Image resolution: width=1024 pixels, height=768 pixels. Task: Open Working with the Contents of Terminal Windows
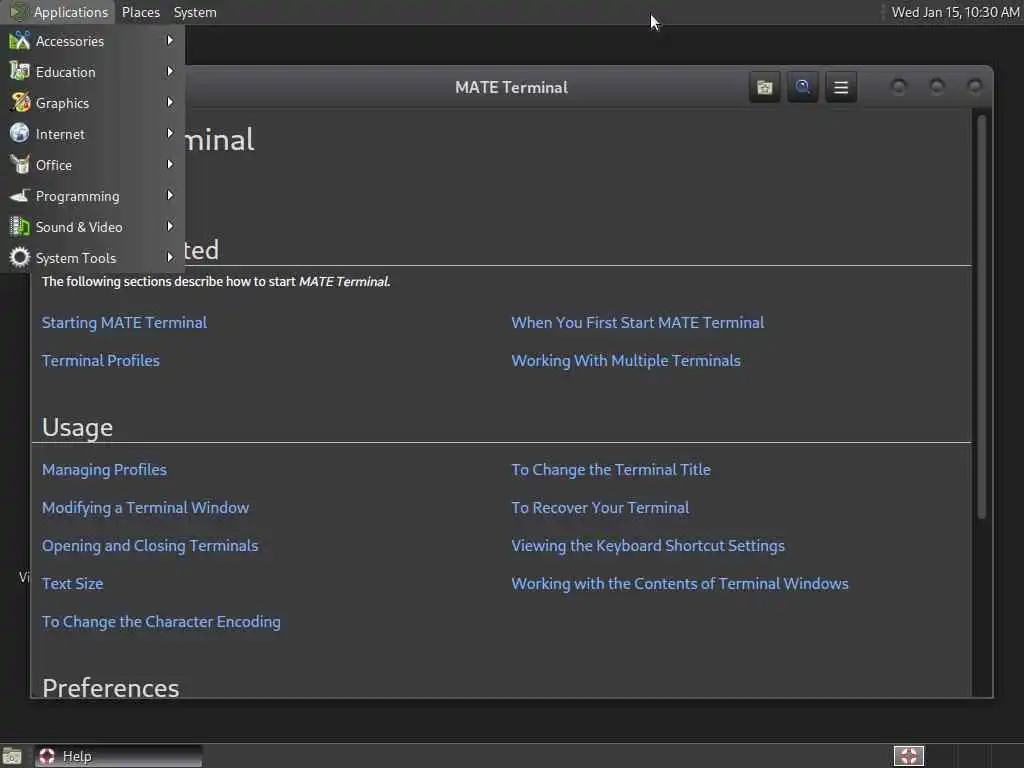point(679,583)
